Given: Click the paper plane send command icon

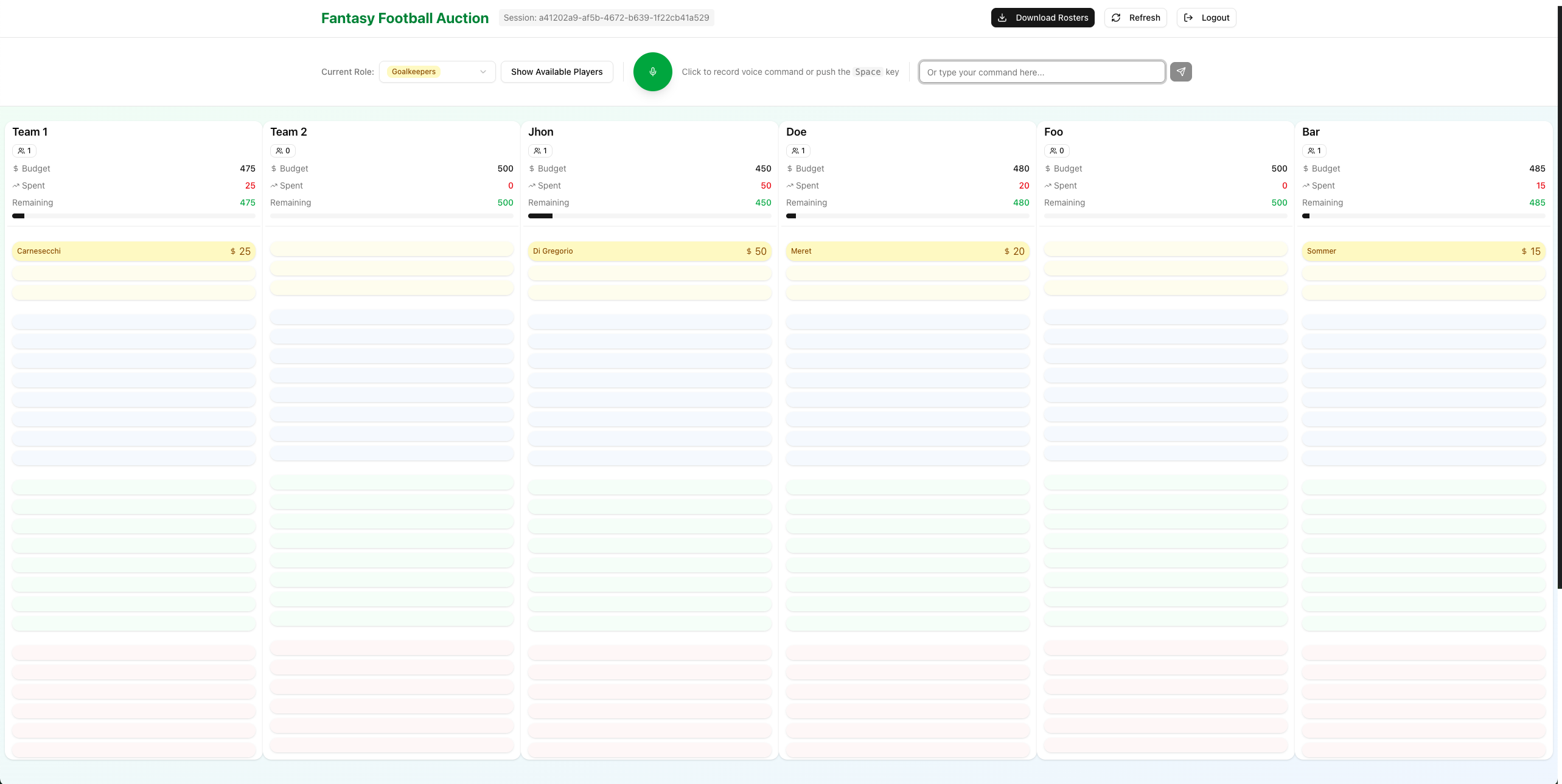Looking at the screenshot, I should 1180,72.
